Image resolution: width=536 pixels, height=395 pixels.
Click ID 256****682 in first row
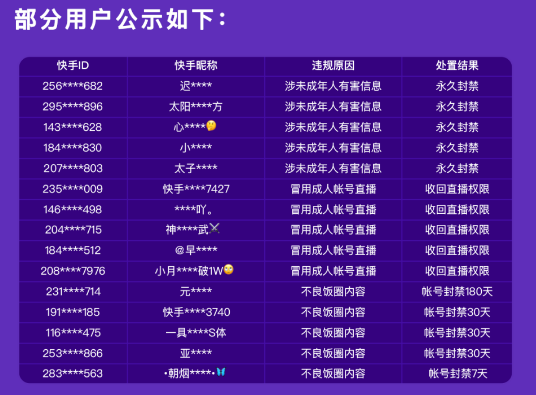(x=72, y=86)
